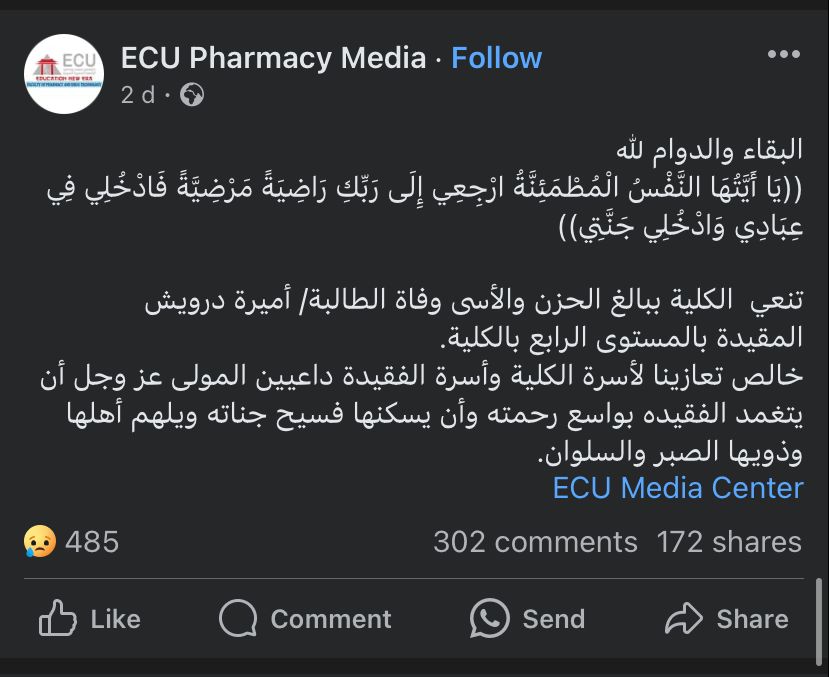
Task: View the 485 reactions list
Action: [x=91, y=542]
